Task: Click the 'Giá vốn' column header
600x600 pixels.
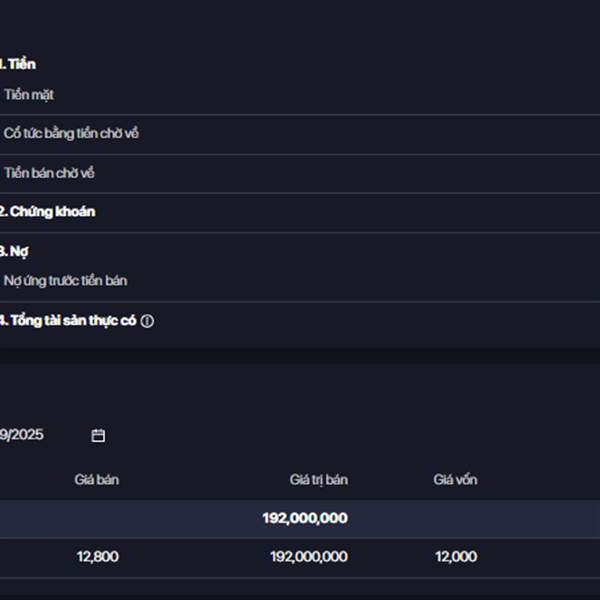Action: click(455, 480)
